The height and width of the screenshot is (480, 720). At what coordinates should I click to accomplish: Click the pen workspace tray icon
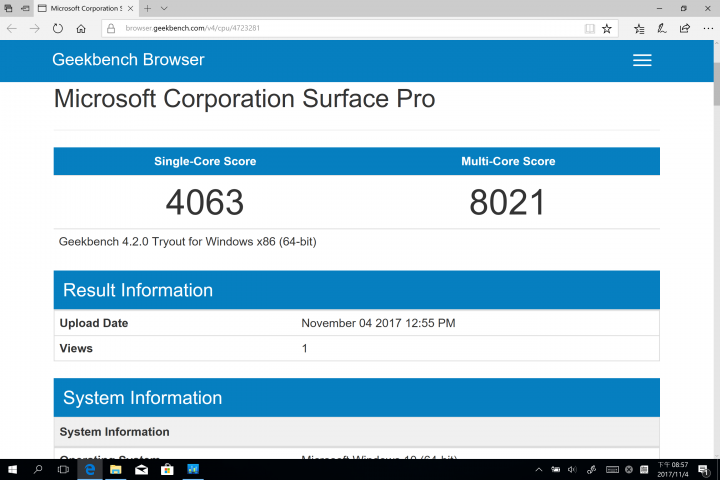pos(591,469)
